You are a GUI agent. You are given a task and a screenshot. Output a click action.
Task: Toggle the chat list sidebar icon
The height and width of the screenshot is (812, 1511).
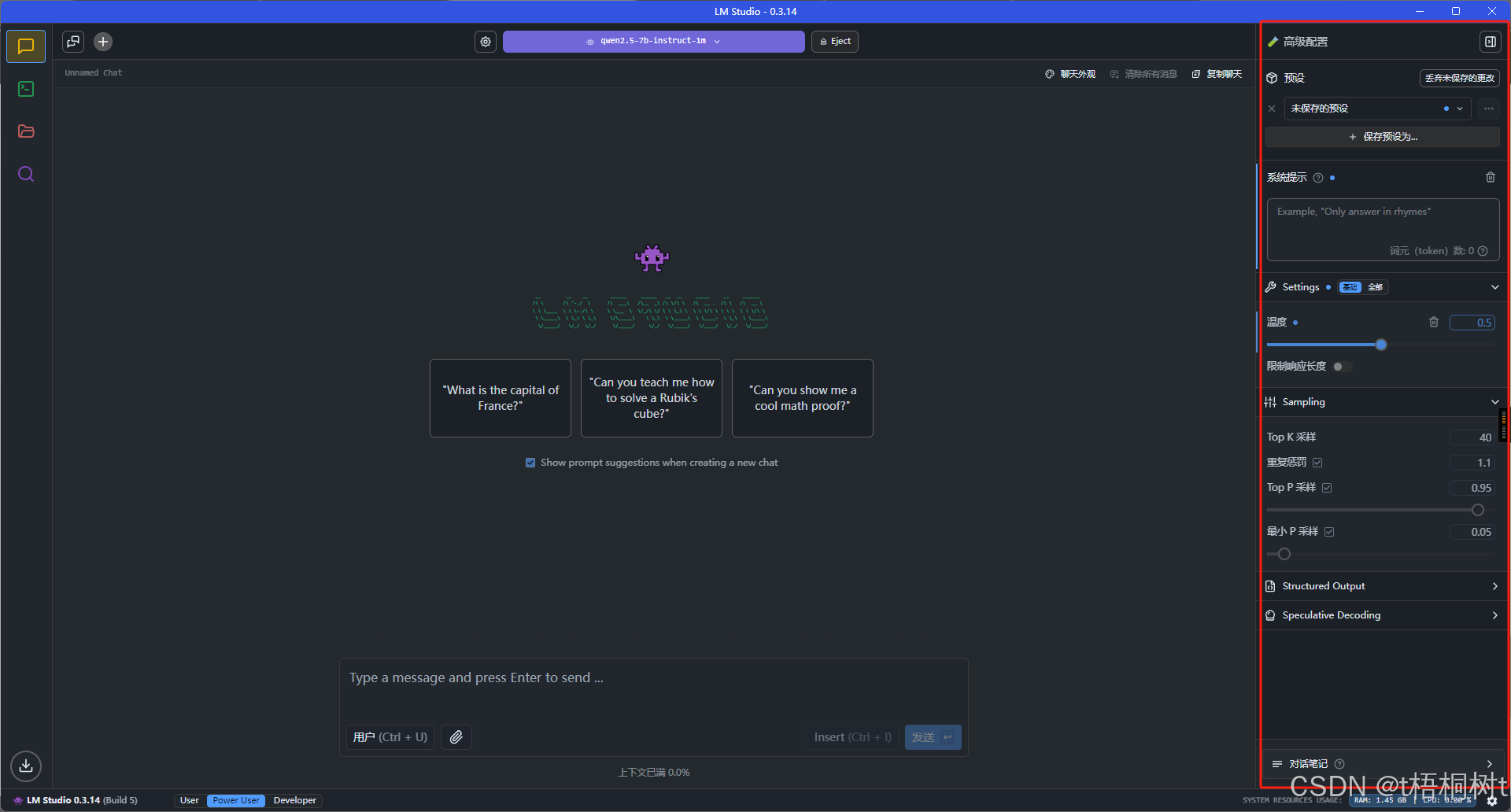(x=73, y=42)
